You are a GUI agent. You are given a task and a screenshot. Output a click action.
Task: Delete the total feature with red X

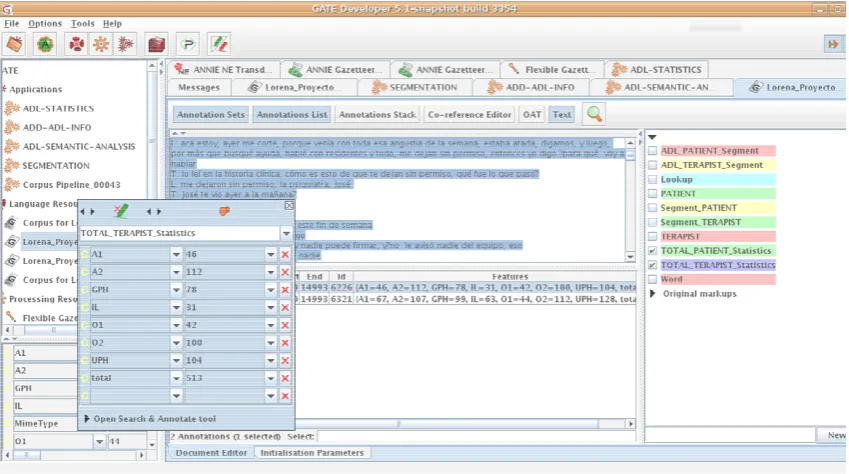pos(285,378)
